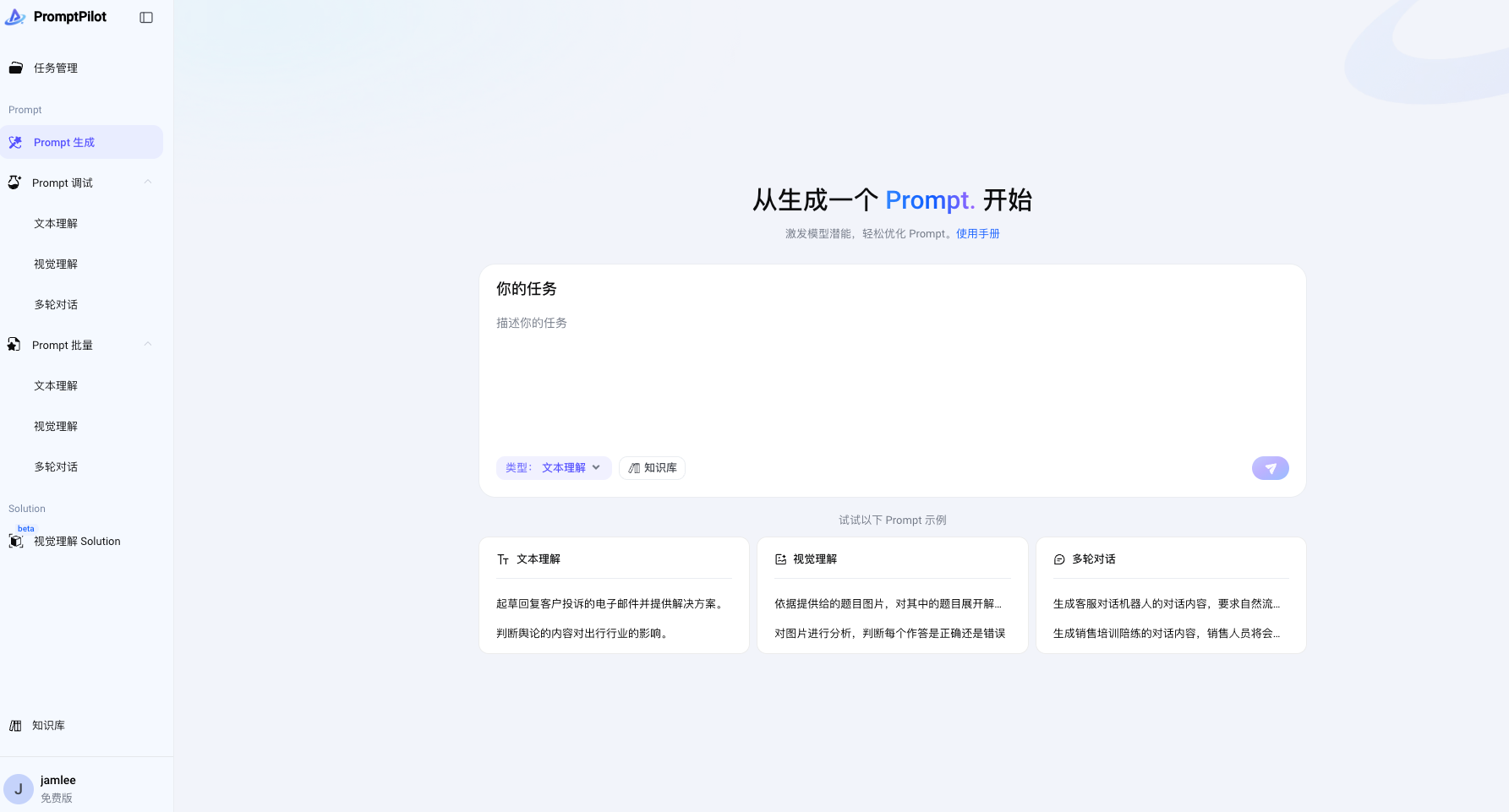Click the paper-plane send button

tap(1271, 468)
